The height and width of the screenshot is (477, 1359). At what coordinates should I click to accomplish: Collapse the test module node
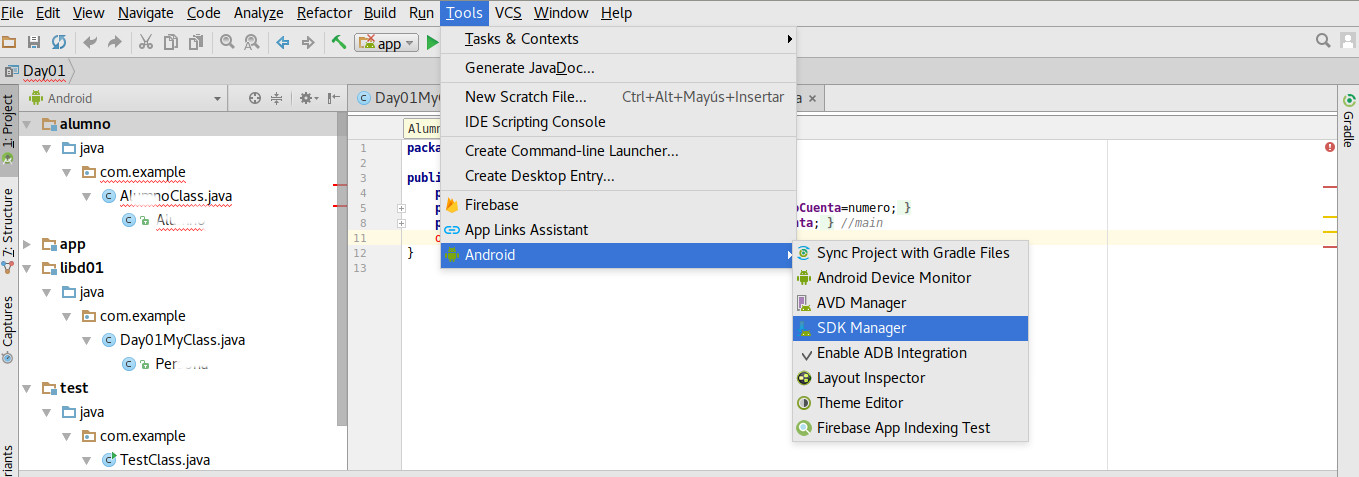(x=28, y=388)
